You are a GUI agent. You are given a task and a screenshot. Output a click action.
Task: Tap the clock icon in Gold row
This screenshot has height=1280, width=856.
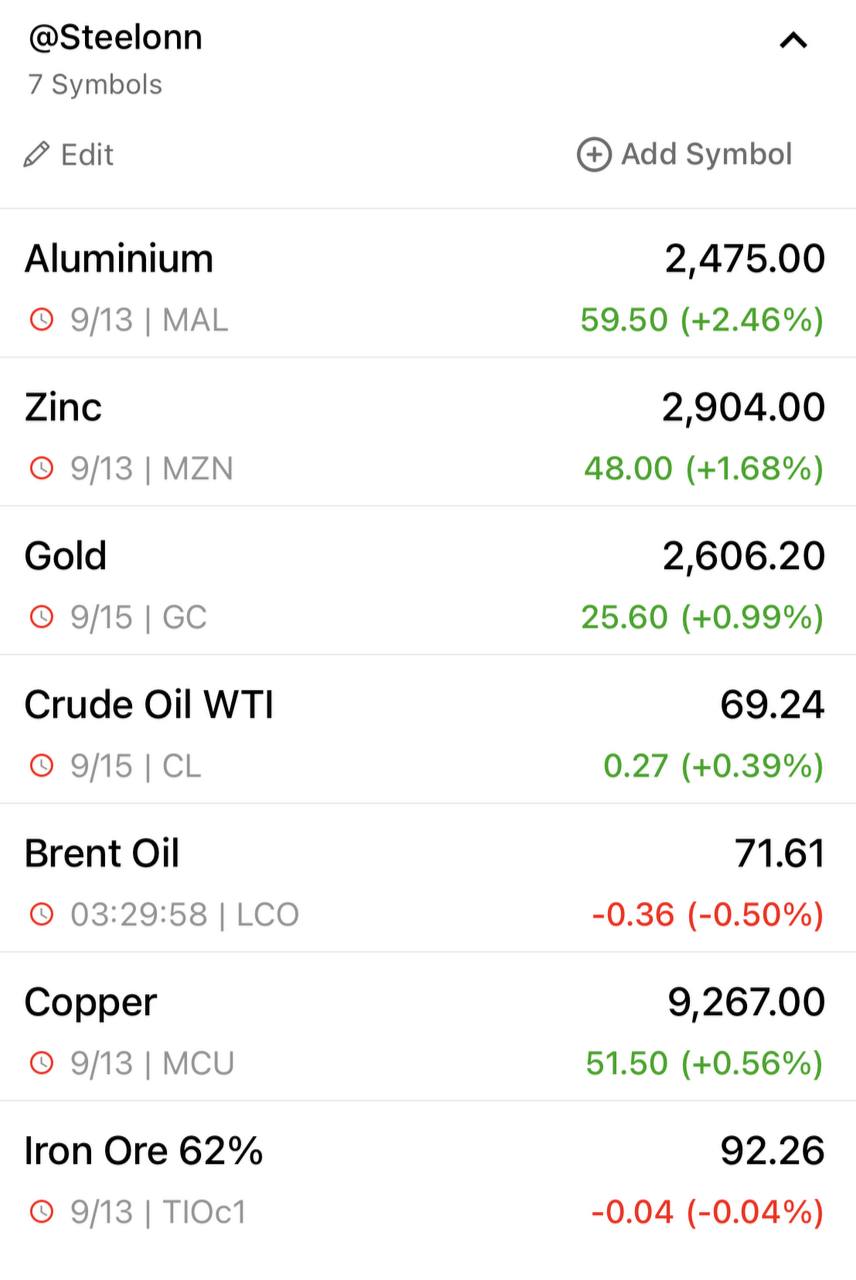[41, 617]
